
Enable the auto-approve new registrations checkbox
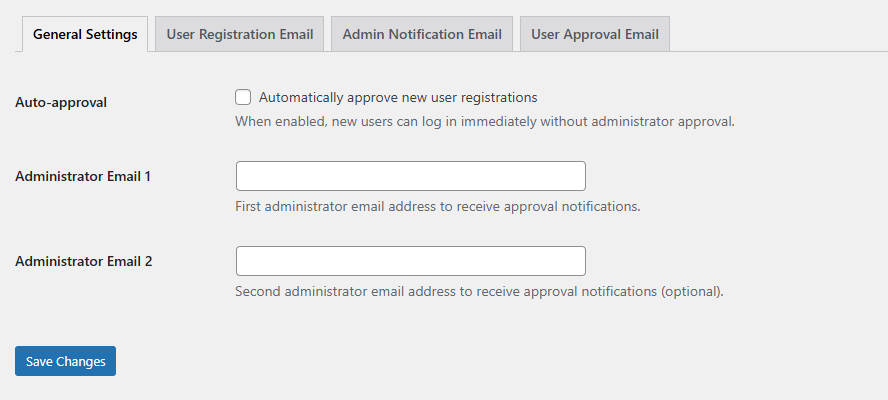243,98
